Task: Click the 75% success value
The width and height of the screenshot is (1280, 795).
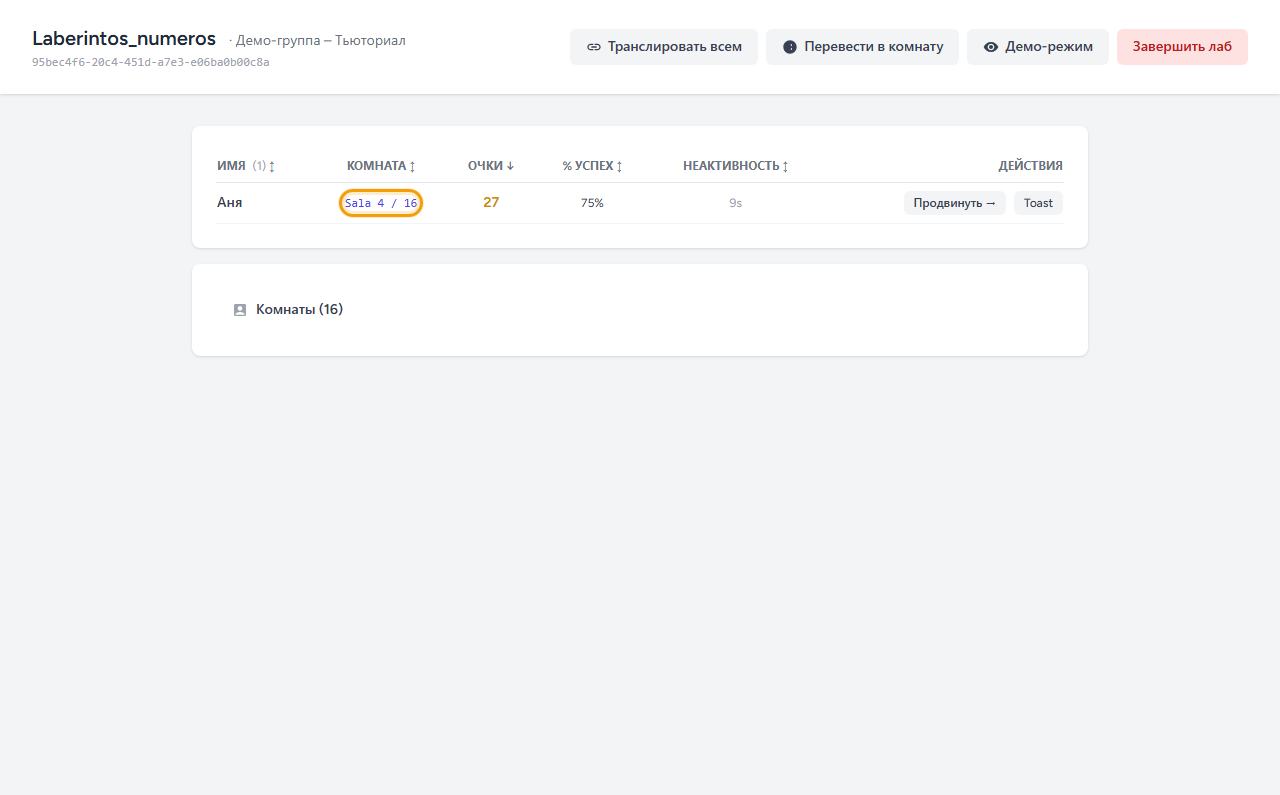Action: (x=592, y=203)
